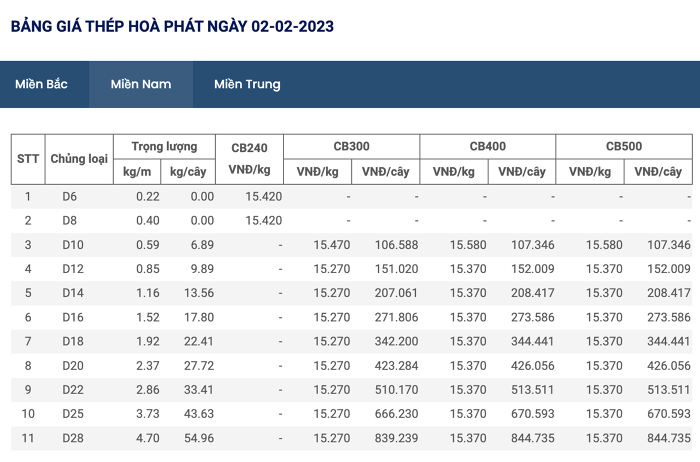The width and height of the screenshot is (700, 462).
Task: Click the CB300 group header
Action: (x=351, y=146)
